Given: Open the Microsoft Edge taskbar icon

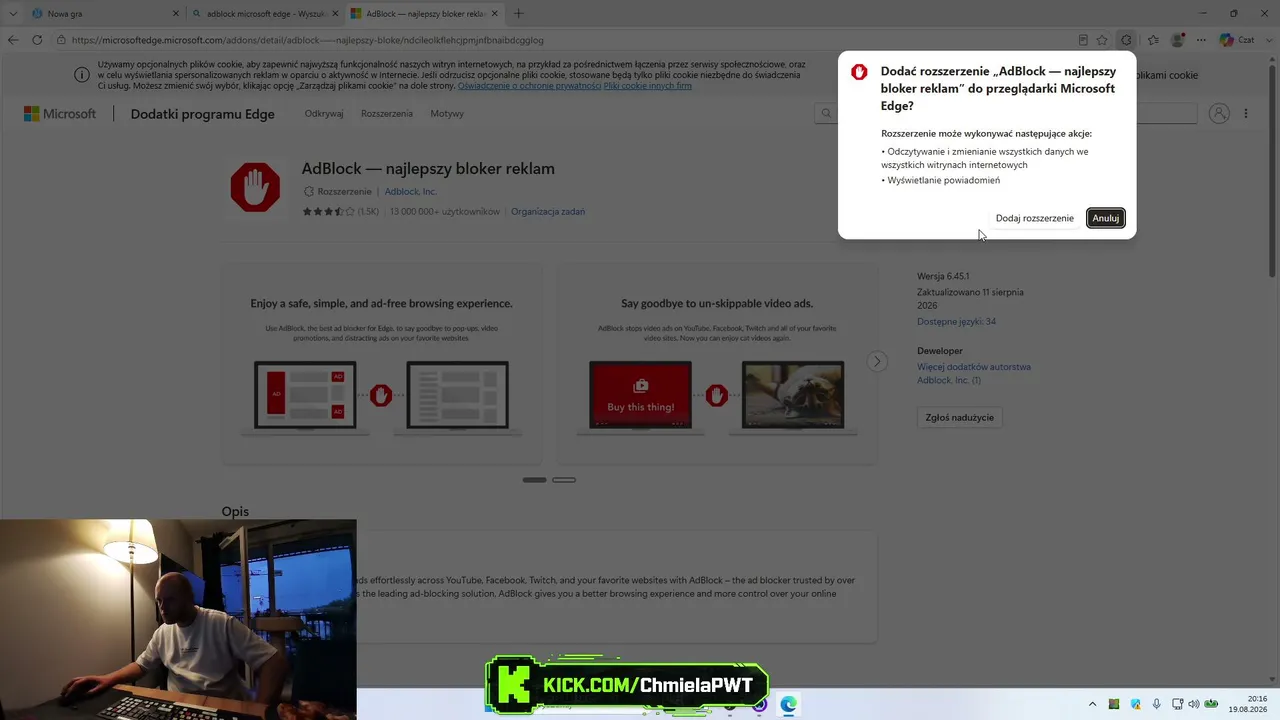Looking at the screenshot, I should point(789,704).
